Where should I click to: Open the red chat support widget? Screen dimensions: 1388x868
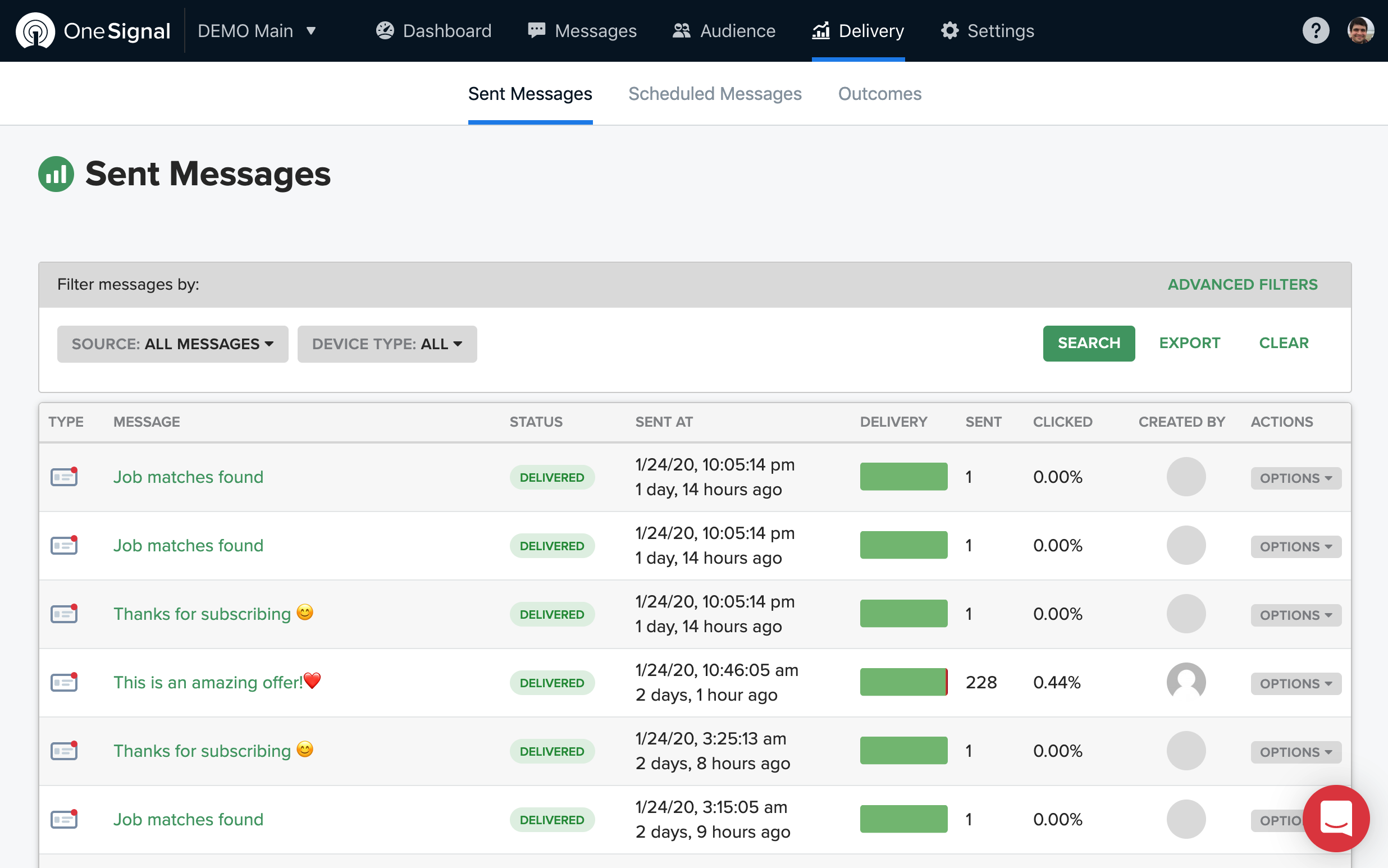coord(1336,818)
